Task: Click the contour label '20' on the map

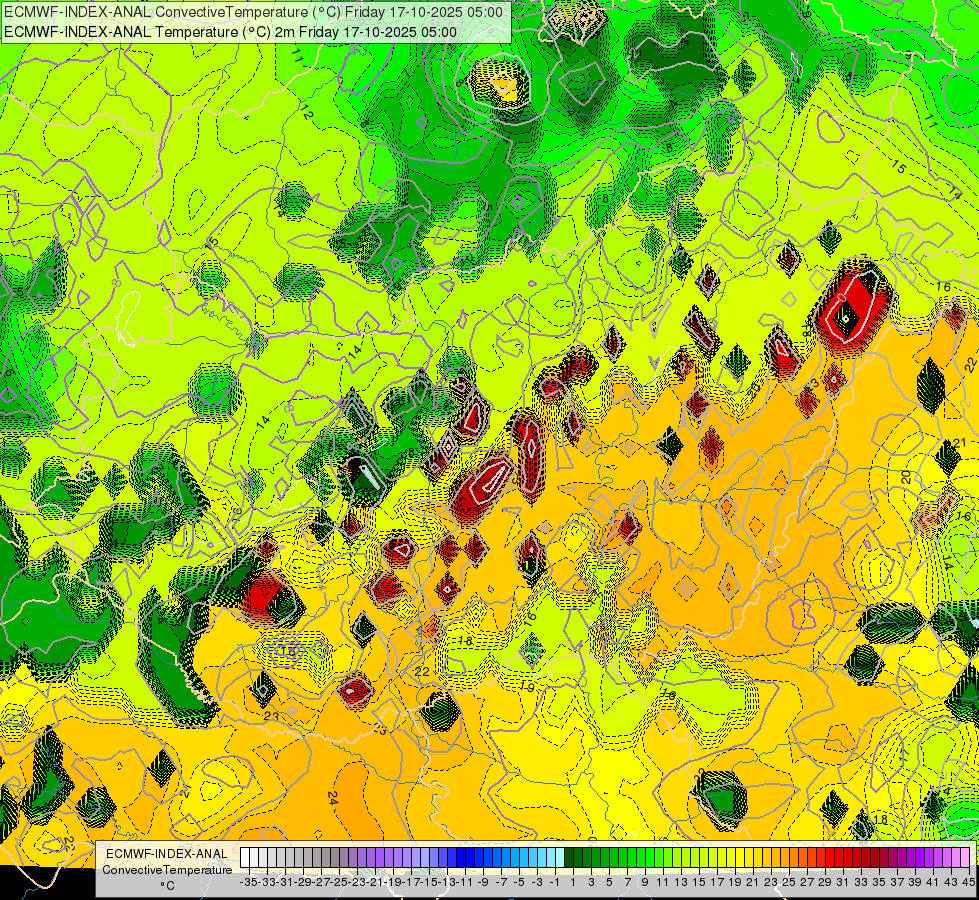Action: (906, 477)
